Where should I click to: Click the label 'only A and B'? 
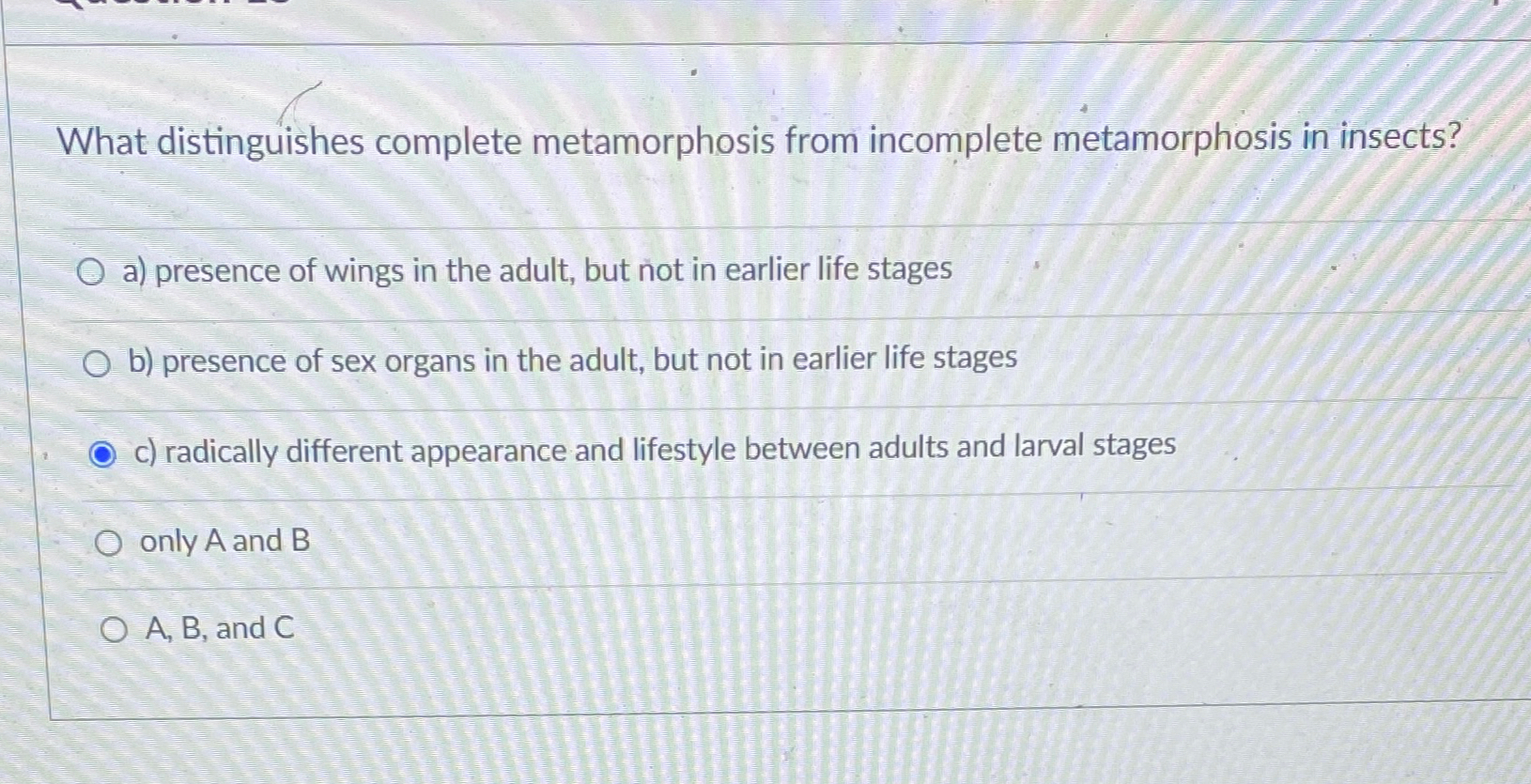[224, 541]
